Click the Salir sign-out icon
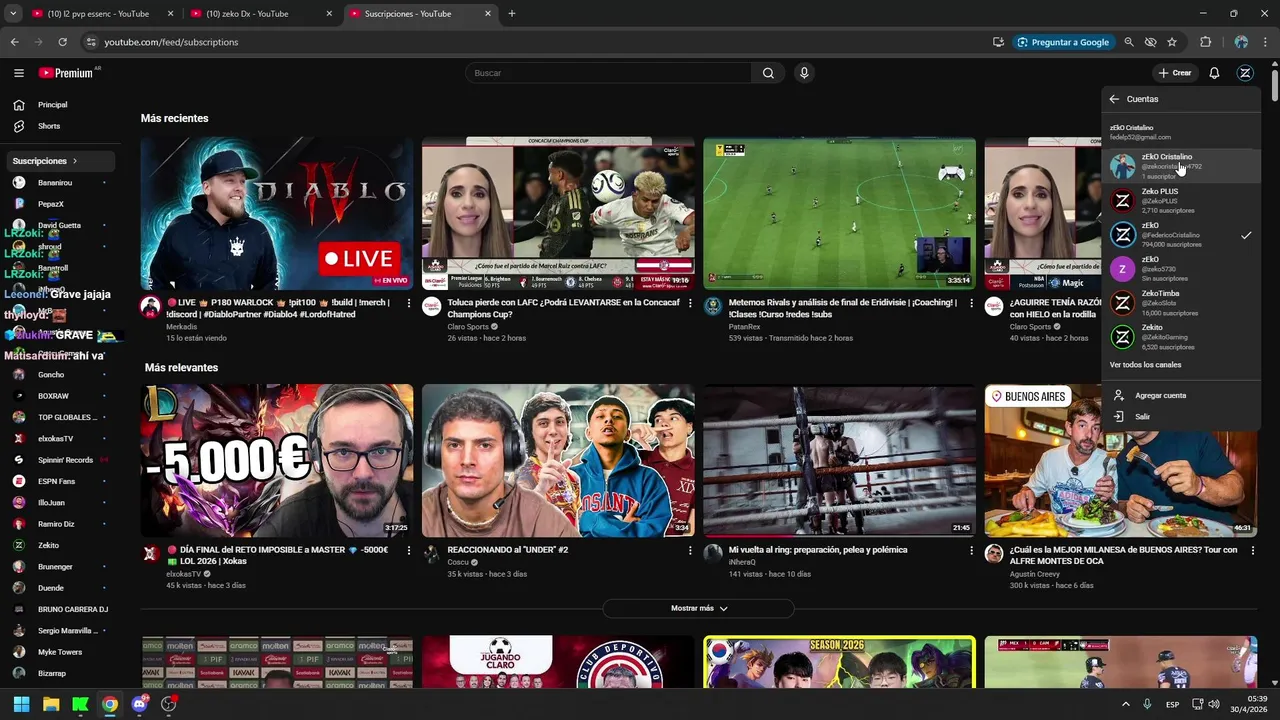This screenshot has height=720, width=1280. click(1119, 416)
